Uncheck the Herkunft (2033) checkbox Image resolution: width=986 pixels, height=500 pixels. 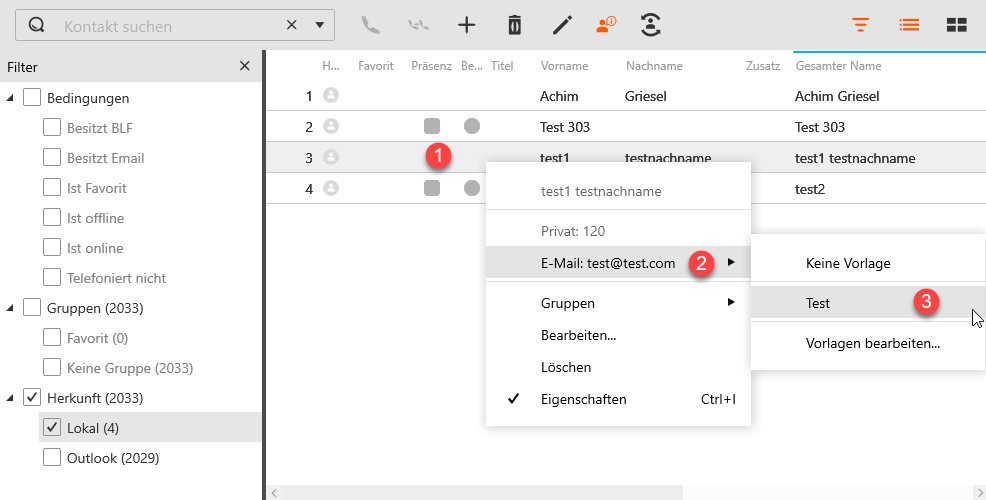(x=32, y=397)
